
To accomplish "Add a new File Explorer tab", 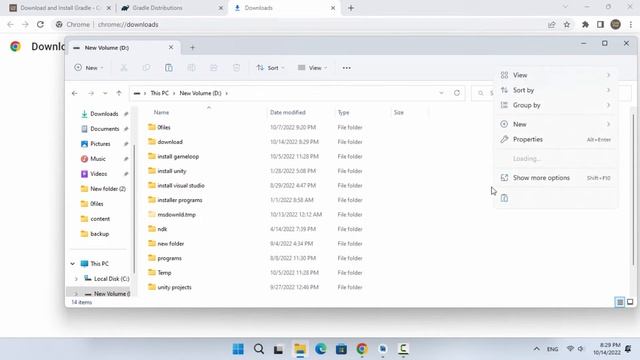I will click(x=192, y=48).
